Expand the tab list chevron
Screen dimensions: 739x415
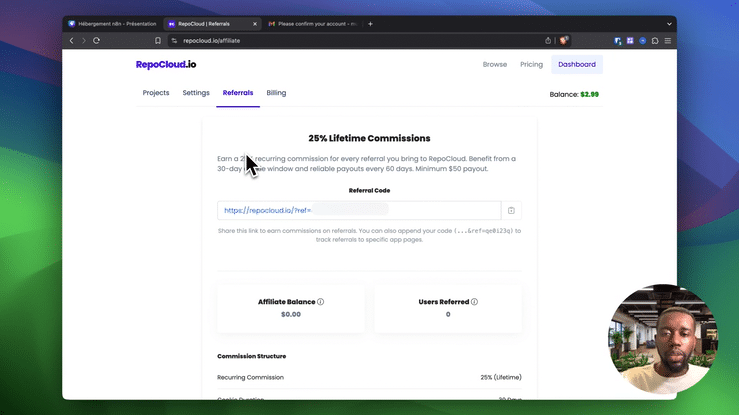pyautogui.click(x=669, y=24)
